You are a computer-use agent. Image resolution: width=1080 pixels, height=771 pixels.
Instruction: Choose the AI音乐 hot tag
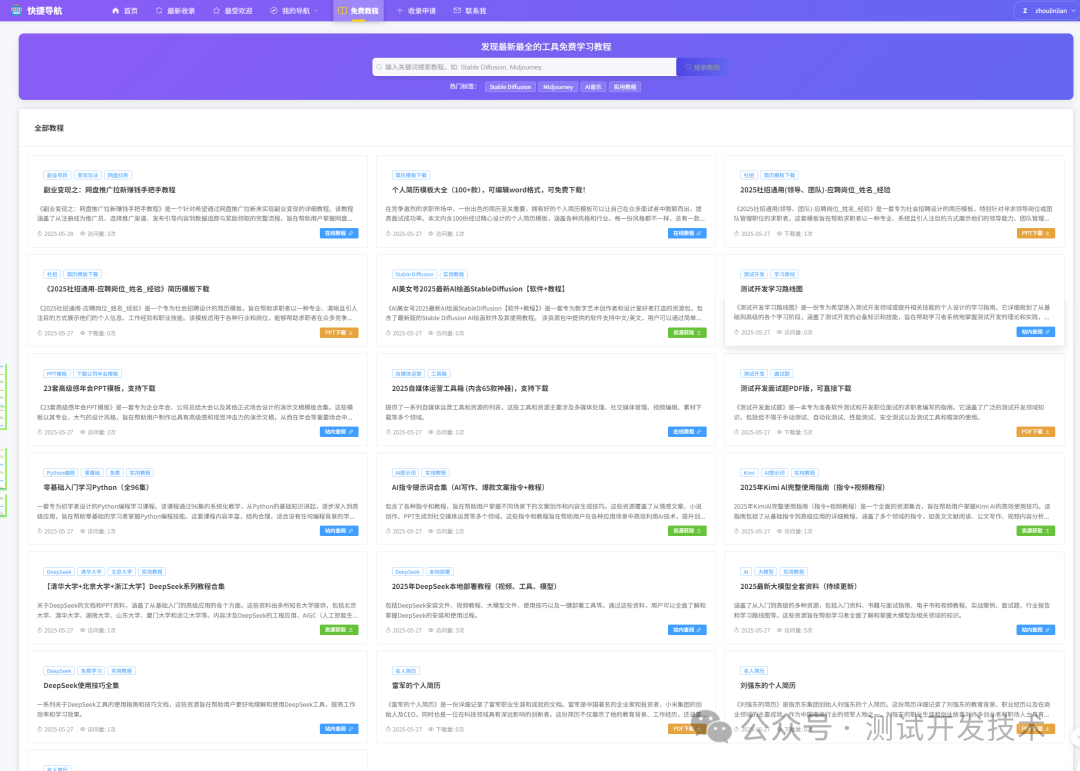594,87
